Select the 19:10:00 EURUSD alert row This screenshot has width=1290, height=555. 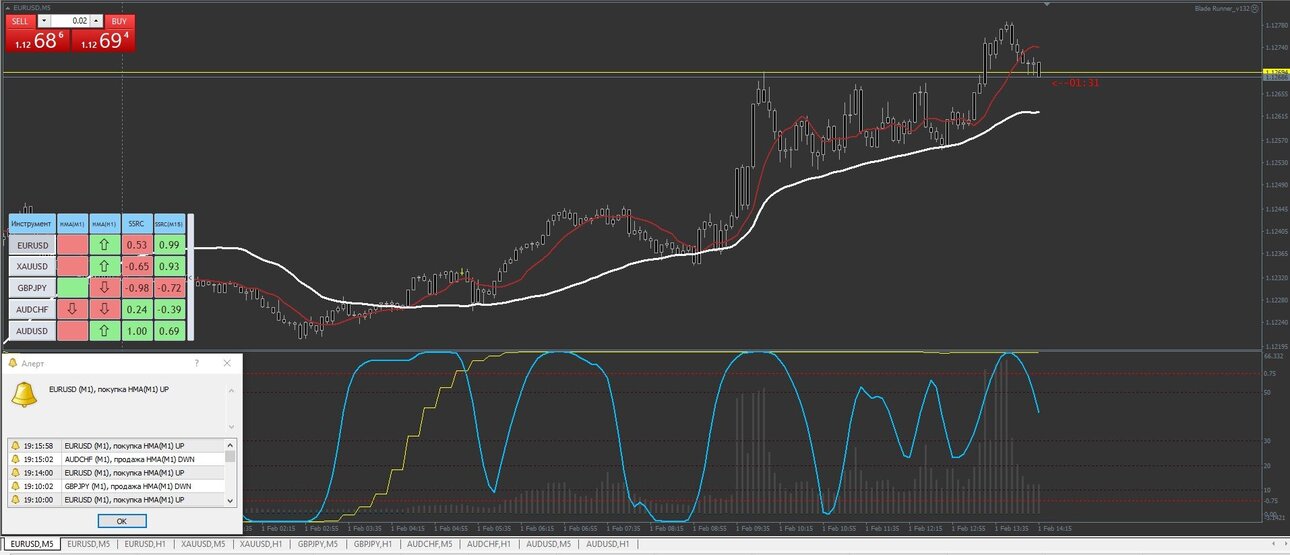tap(116, 498)
